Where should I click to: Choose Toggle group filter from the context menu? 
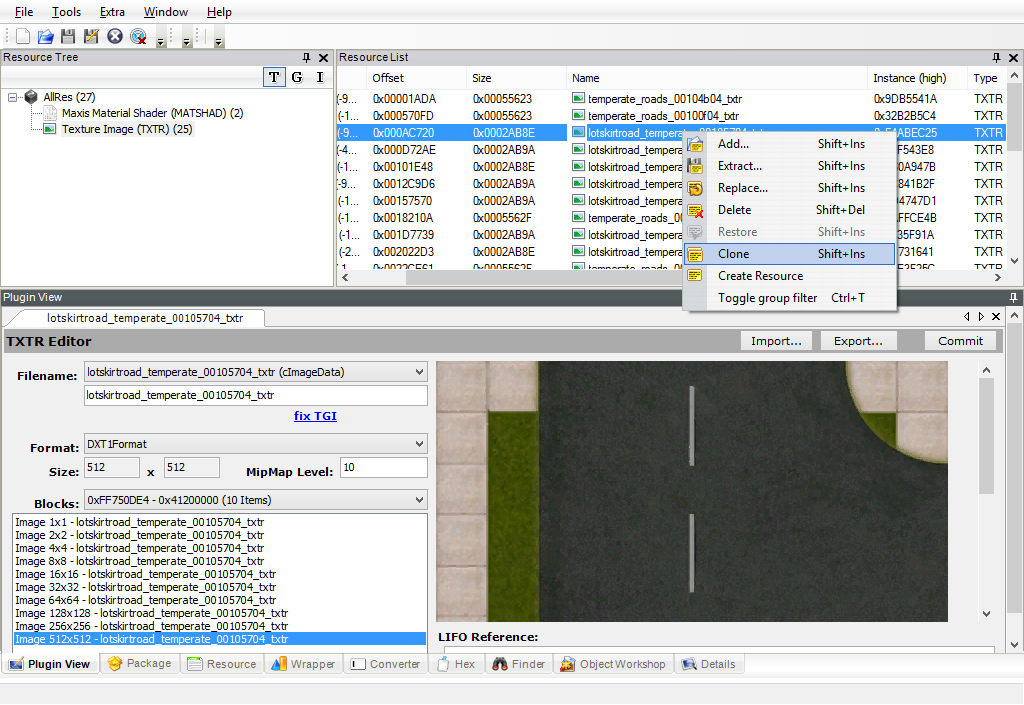click(790, 298)
